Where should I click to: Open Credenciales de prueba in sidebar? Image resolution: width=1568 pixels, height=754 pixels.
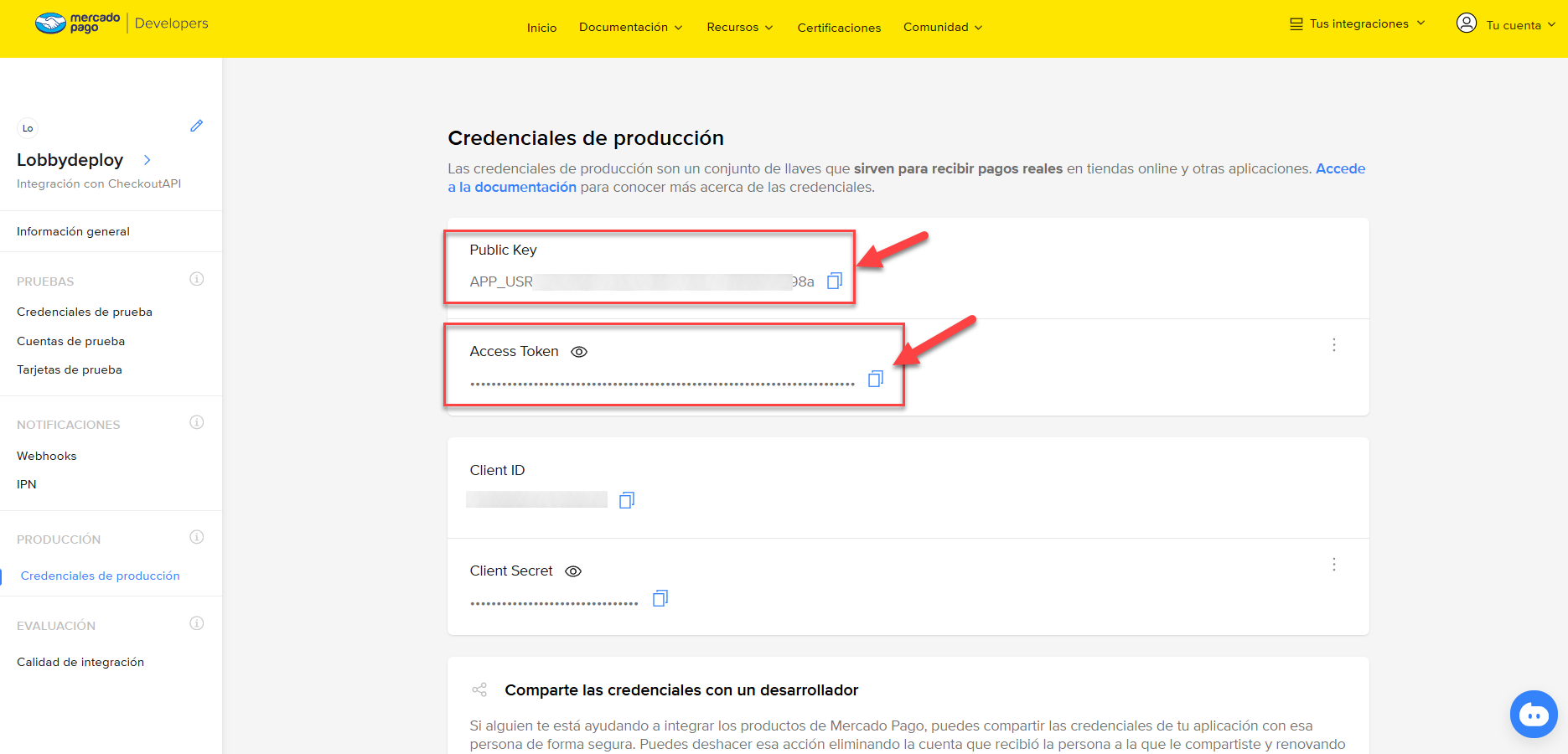click(85, 312)
